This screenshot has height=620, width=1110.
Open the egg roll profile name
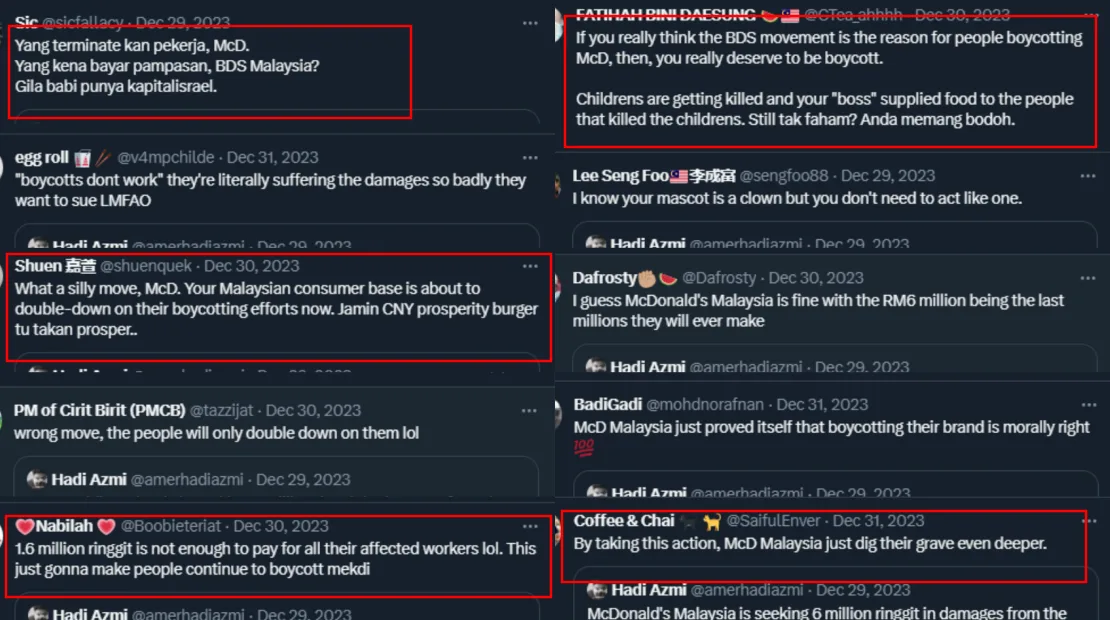coord(42,158)
